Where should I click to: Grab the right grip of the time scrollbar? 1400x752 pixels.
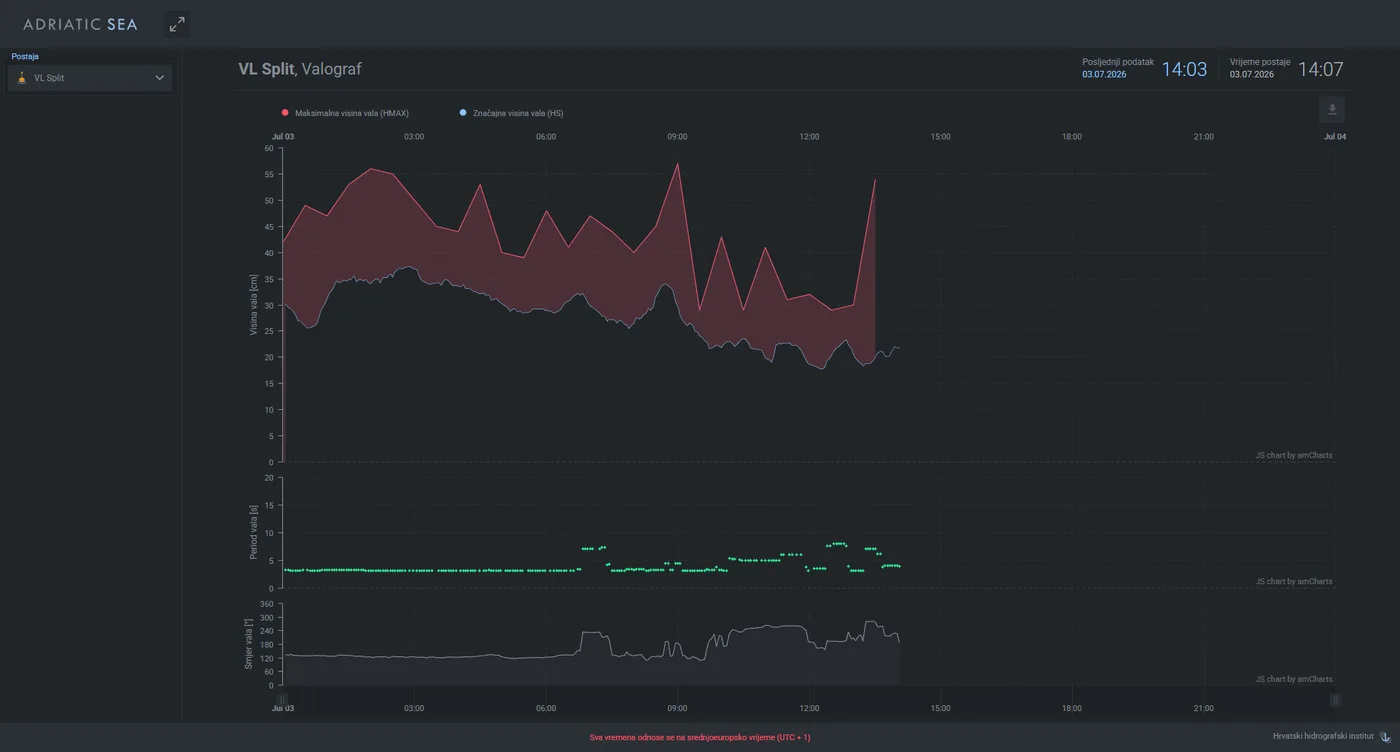tap(1335, 700)
